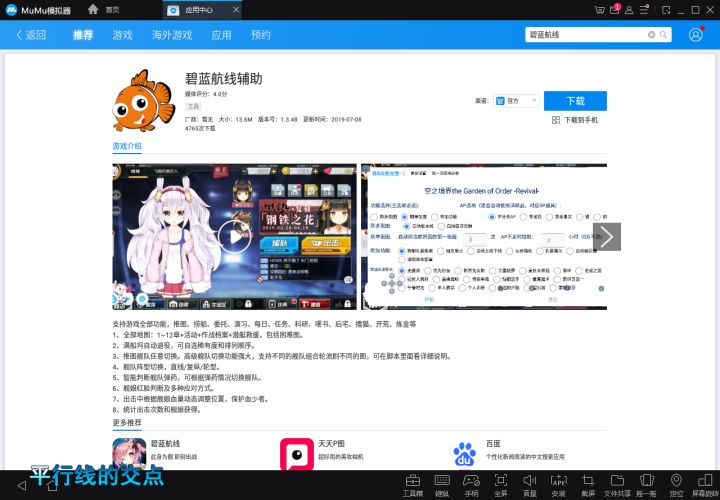Clear the search box text

tap(651, 34)
